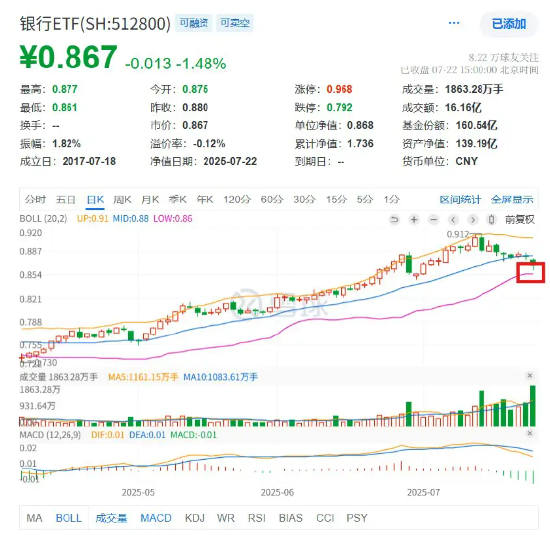
Task: Switch to the 5分 chart period
Action: pyautogui.click(x=365, y=200)
